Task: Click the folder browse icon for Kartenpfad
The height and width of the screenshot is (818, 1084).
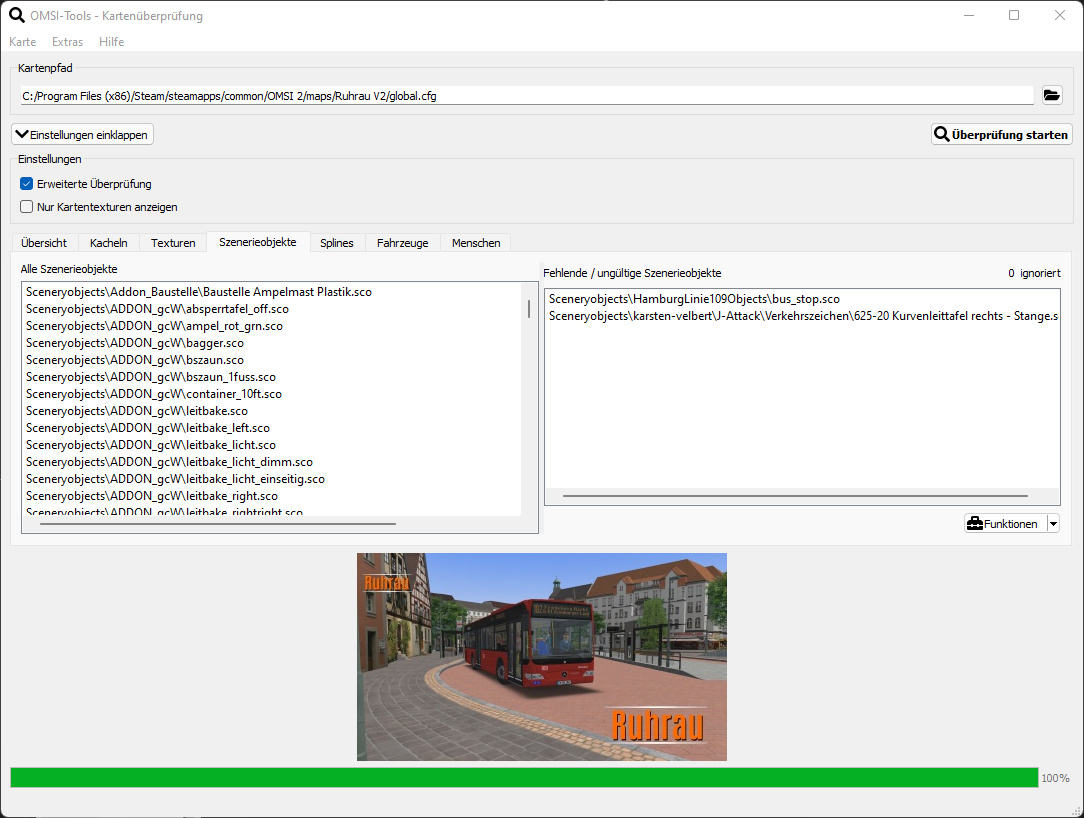Action: click(x=1051, y=95)
